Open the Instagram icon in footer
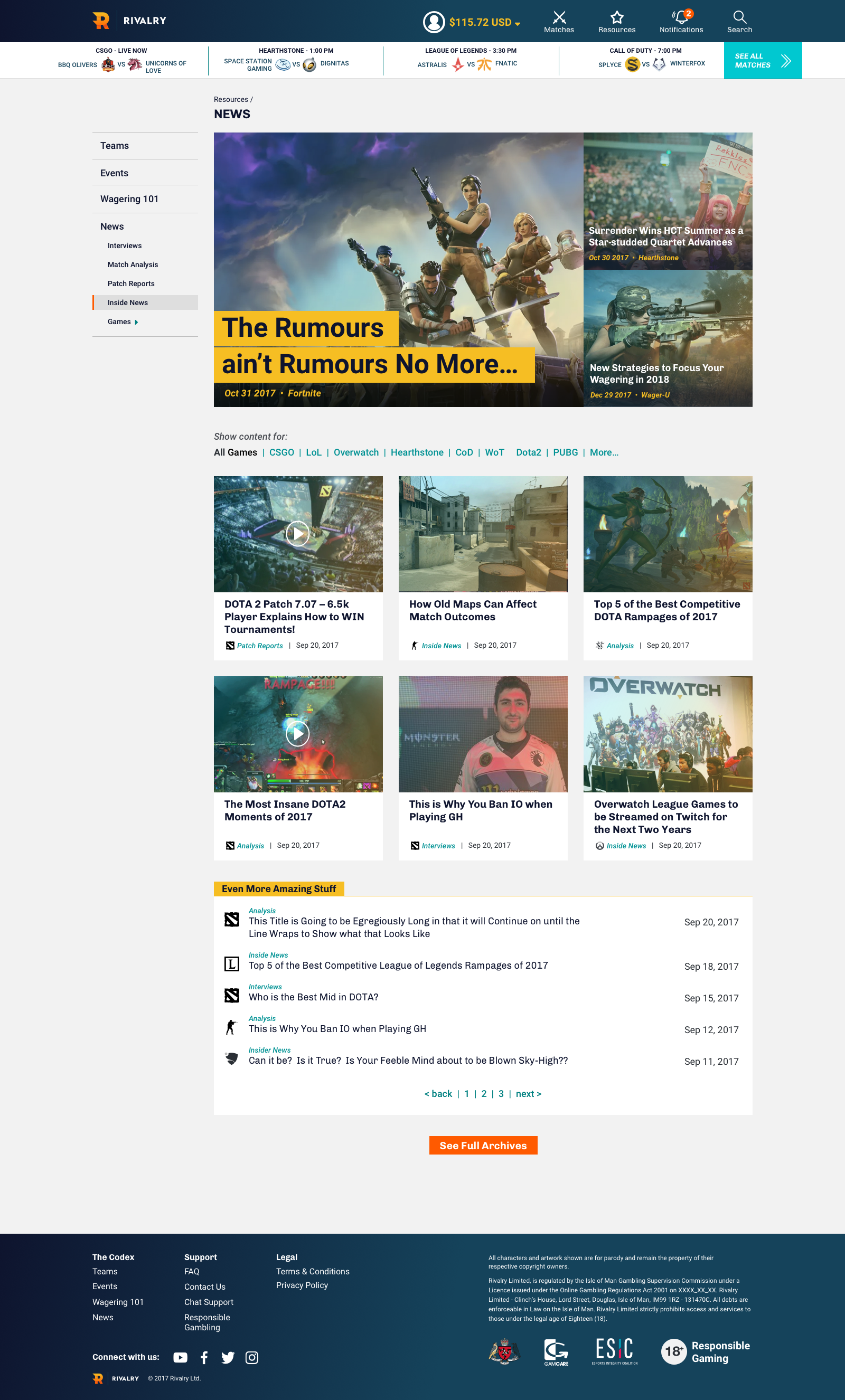This screenshot has width=845, height=1400. point(252,1357)
